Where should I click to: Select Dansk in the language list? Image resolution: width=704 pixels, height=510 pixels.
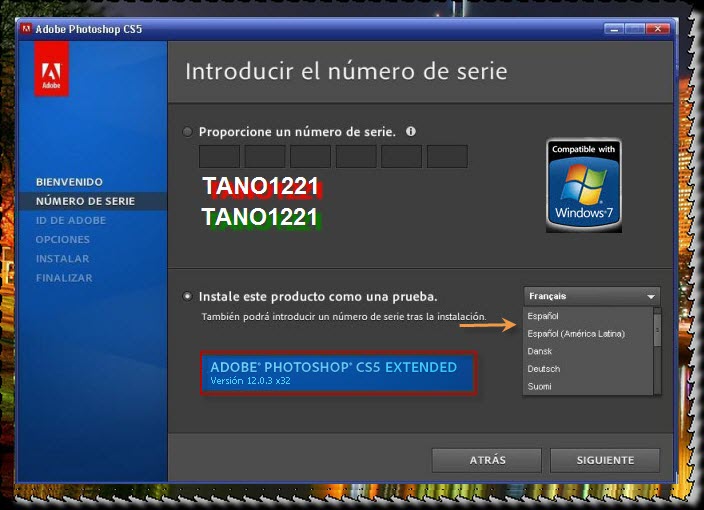point(539,351)
